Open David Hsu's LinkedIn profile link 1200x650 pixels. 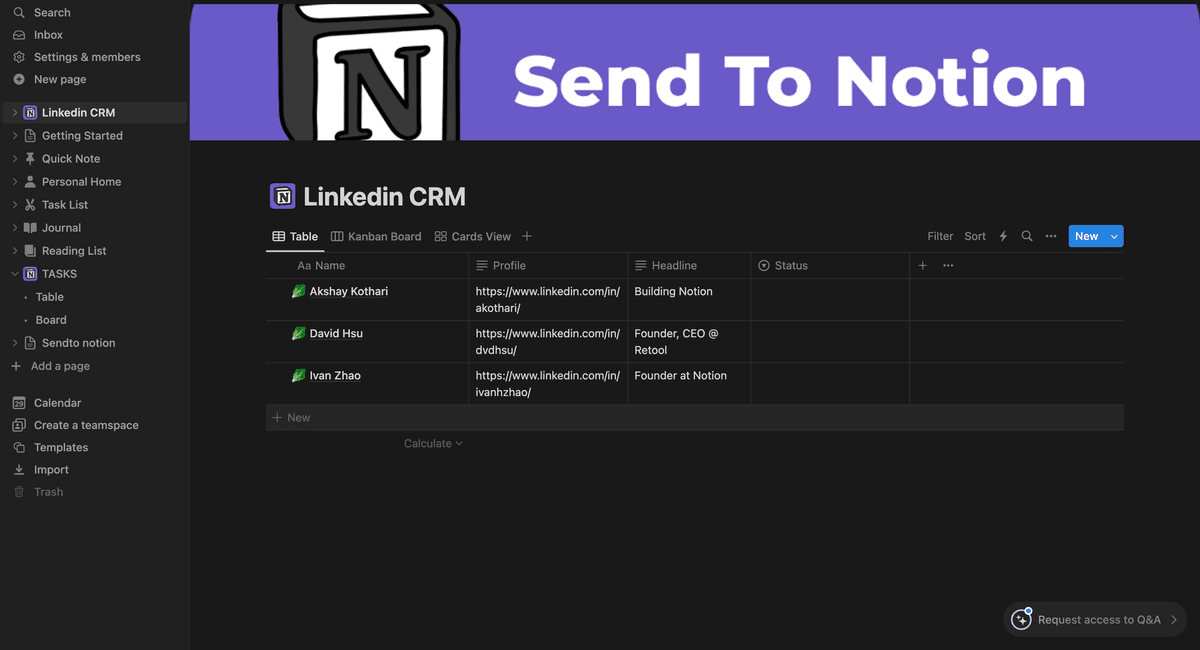click(x=548, y=342)
